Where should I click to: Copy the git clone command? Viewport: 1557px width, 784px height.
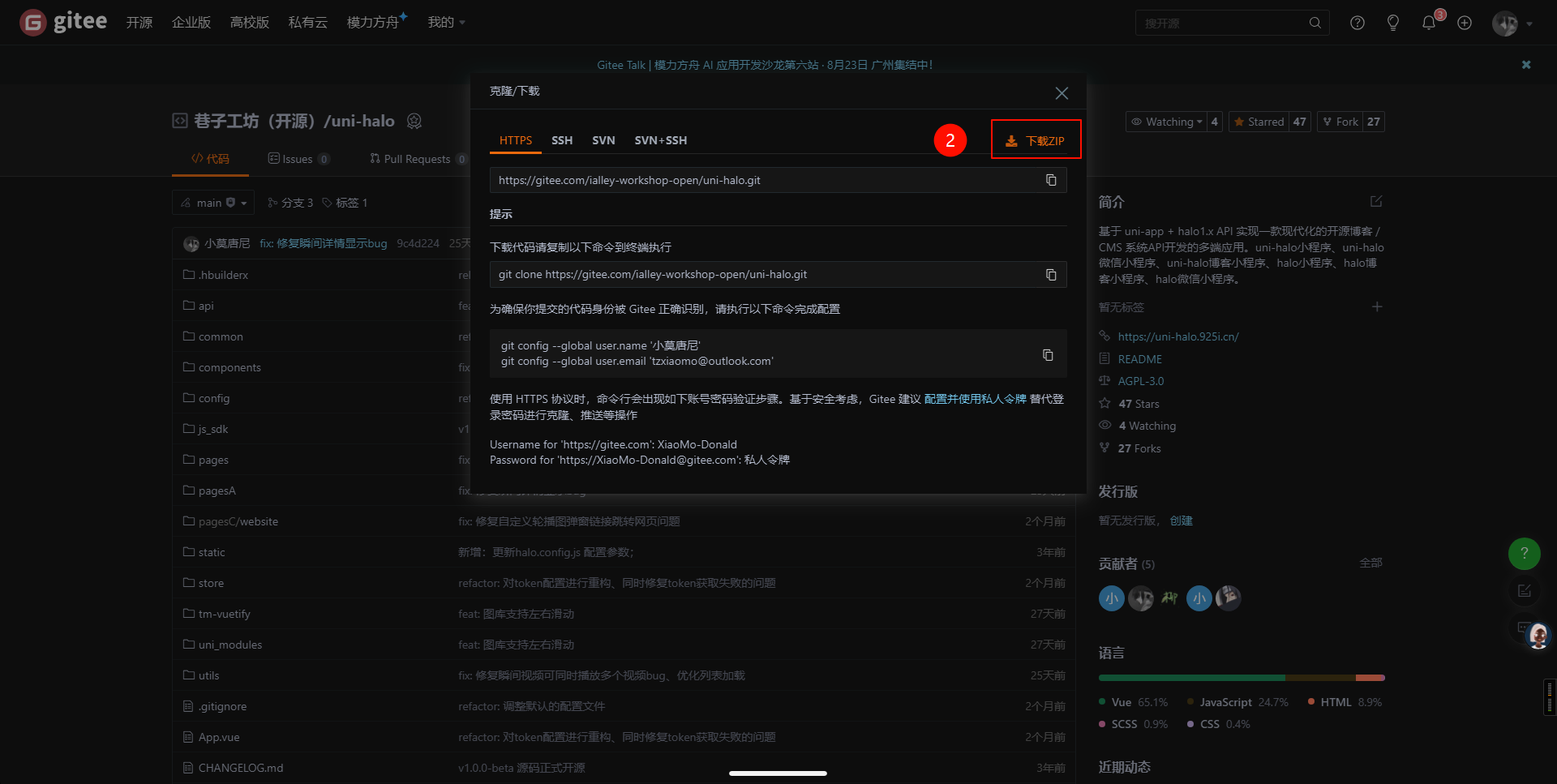[1051, 275]
